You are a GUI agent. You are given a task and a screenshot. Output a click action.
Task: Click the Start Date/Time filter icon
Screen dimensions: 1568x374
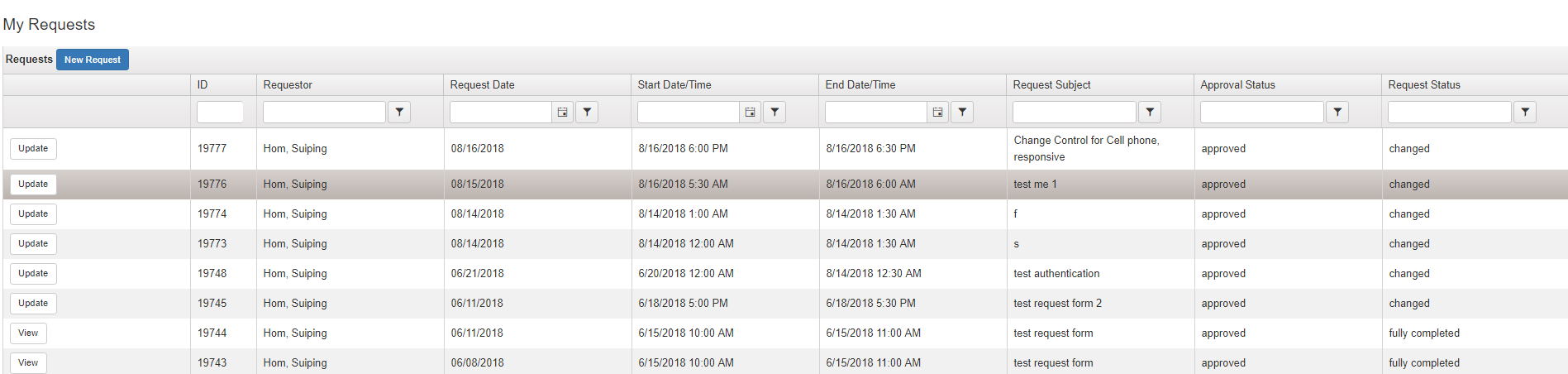pyautogui.click(x=774, y=113)
